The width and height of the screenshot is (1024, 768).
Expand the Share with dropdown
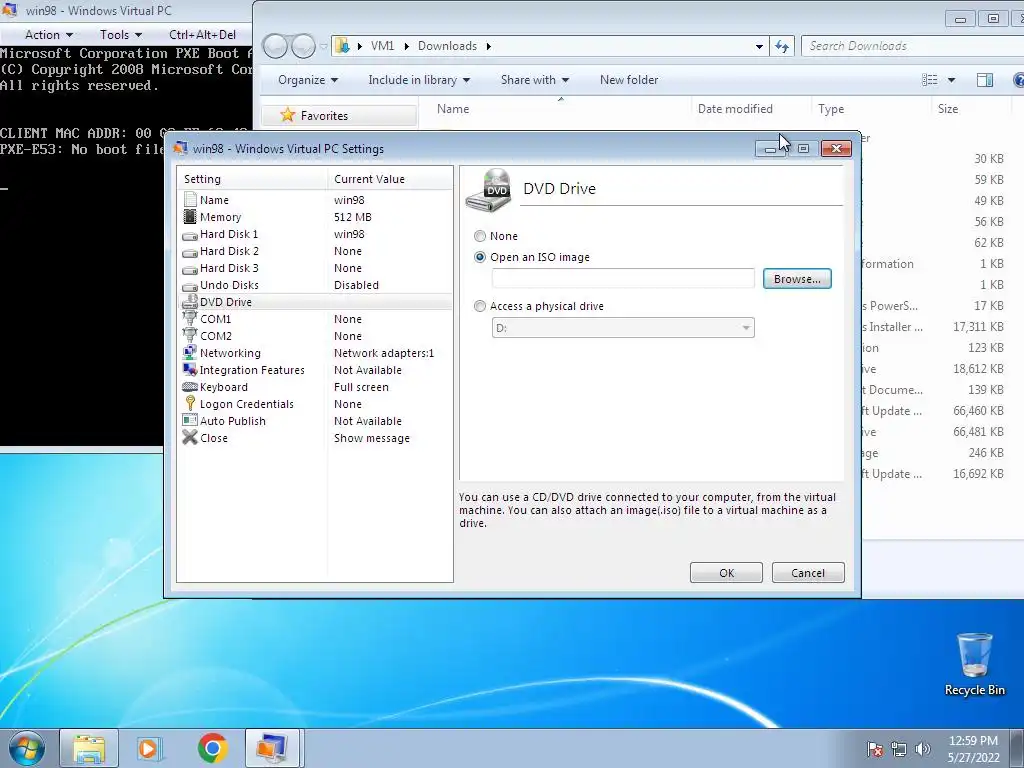pos(536,80)
